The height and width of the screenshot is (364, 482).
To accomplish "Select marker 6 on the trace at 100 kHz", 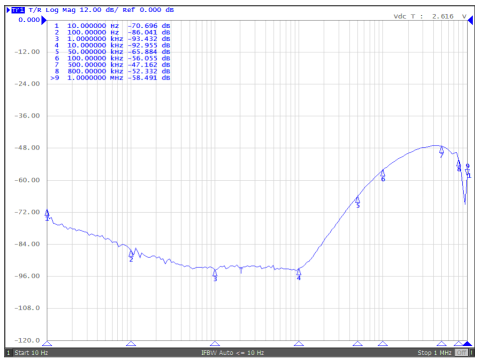I will click(383, 176).
